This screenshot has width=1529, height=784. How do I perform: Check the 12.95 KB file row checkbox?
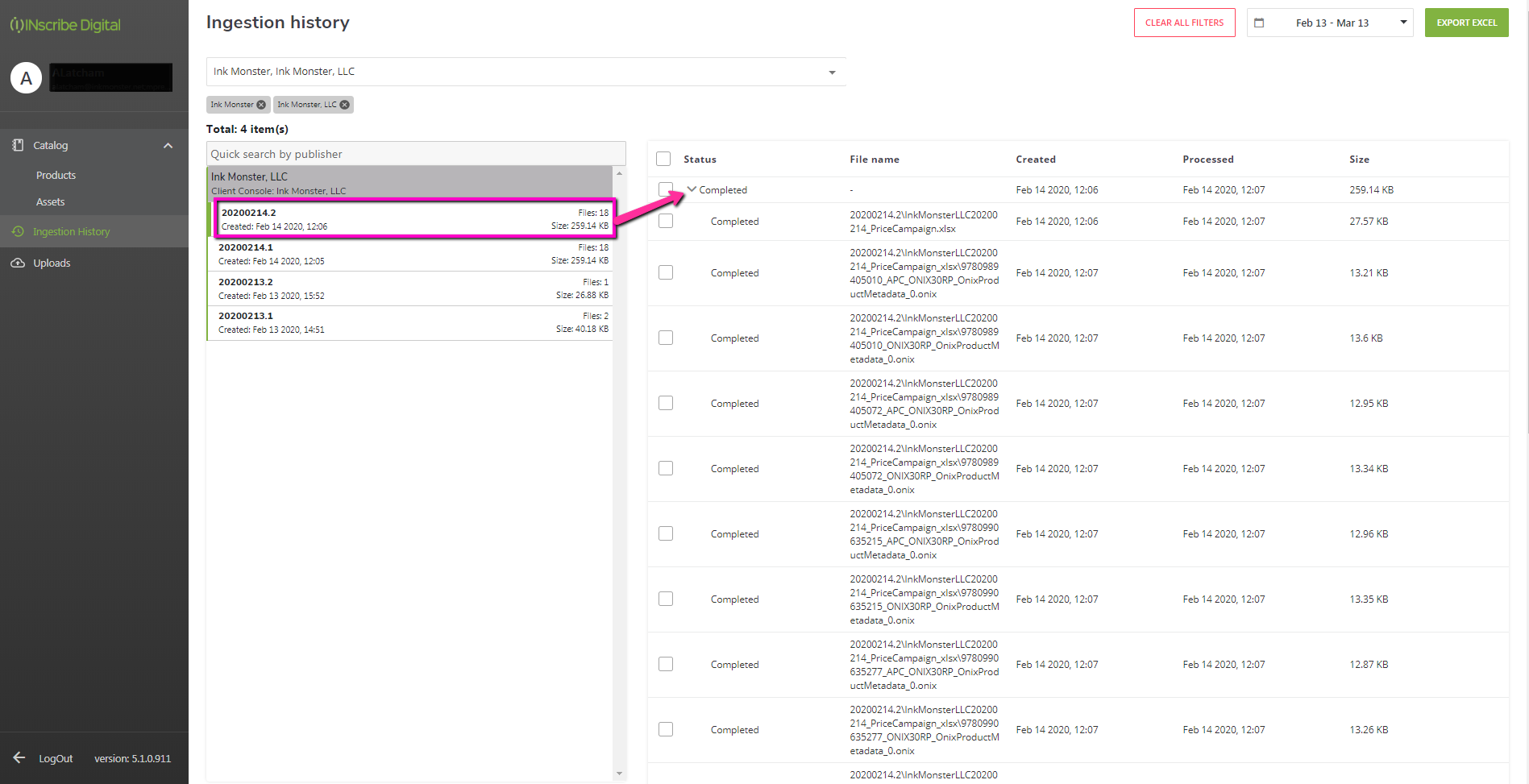[x=666, y=403]
